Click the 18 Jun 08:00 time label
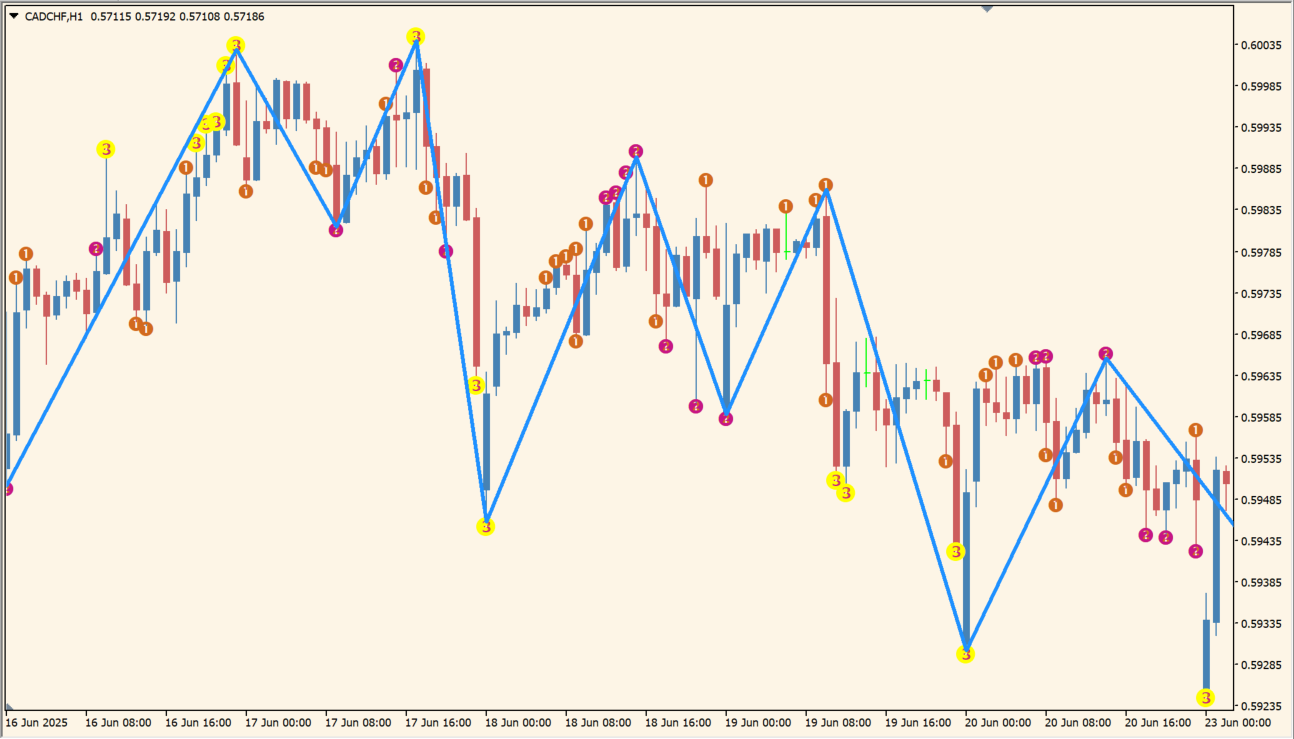 tap(598, 722)
